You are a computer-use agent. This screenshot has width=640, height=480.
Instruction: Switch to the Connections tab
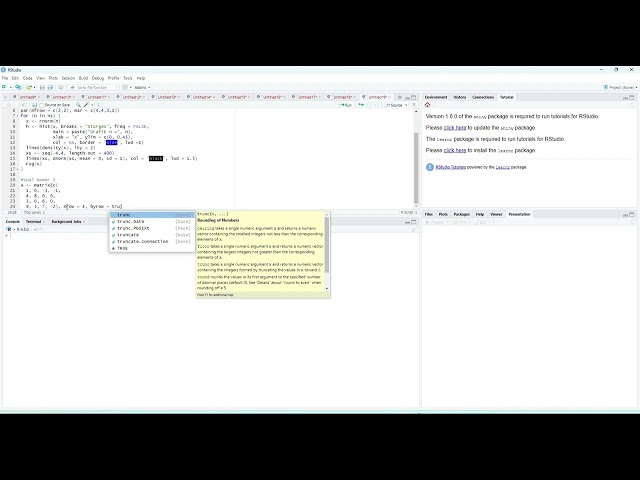(x=483, y=97)
